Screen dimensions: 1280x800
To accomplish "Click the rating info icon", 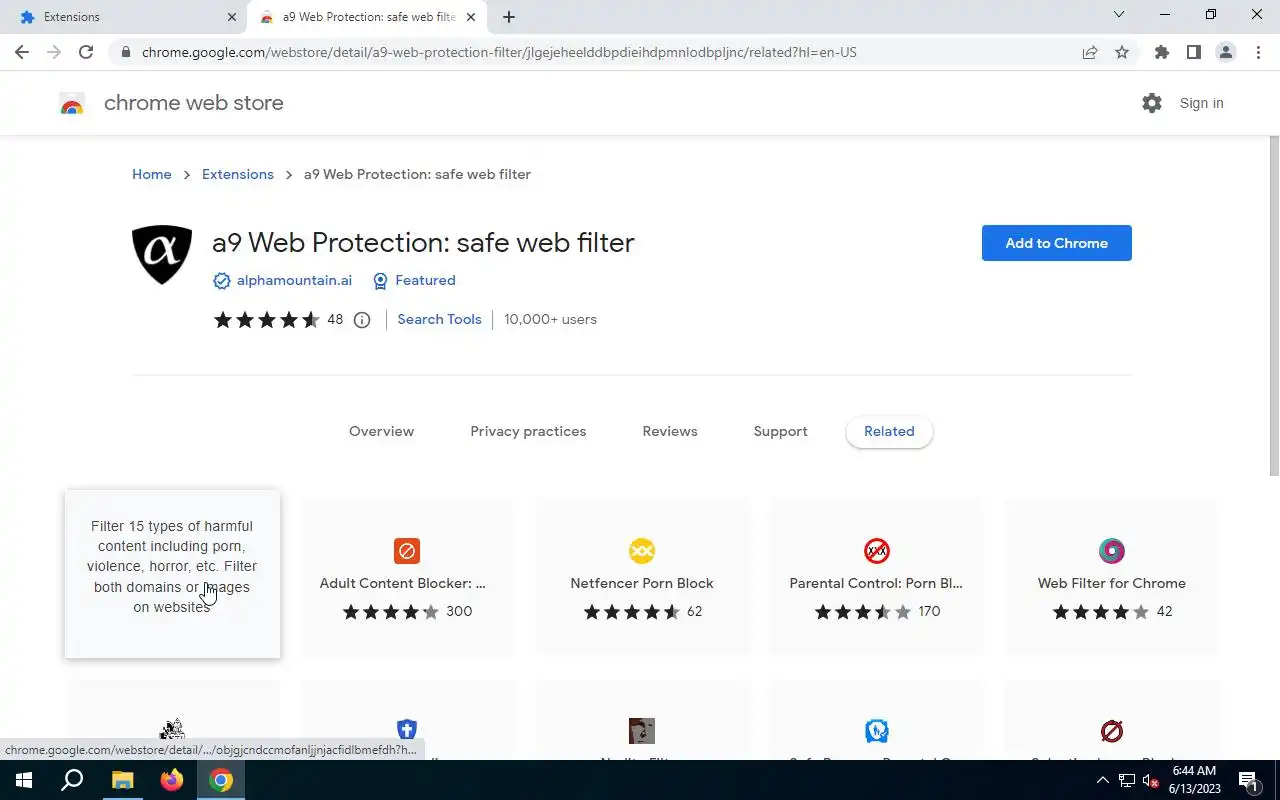I will (362, 320).
